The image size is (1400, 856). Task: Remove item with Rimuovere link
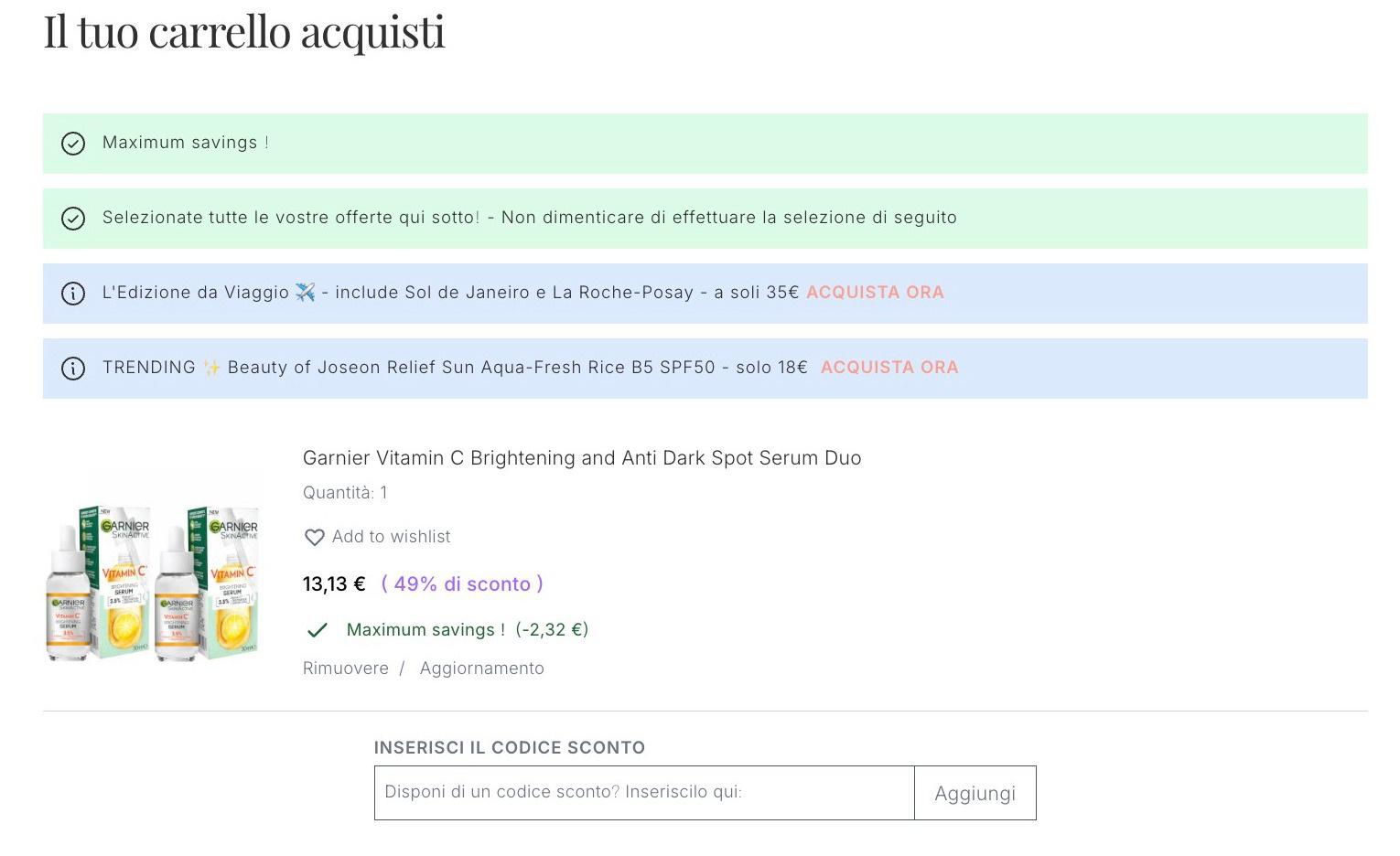(346, 669)
